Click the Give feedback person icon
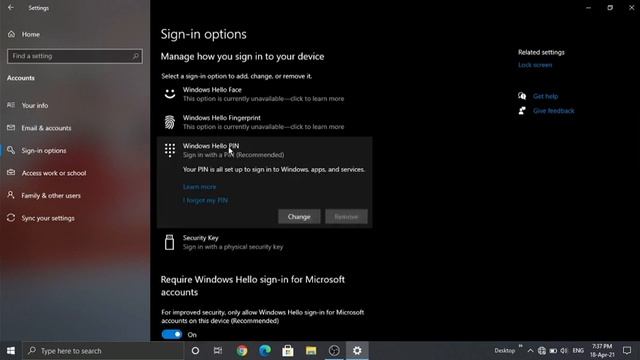640x360 pixels. coord(522,111)
